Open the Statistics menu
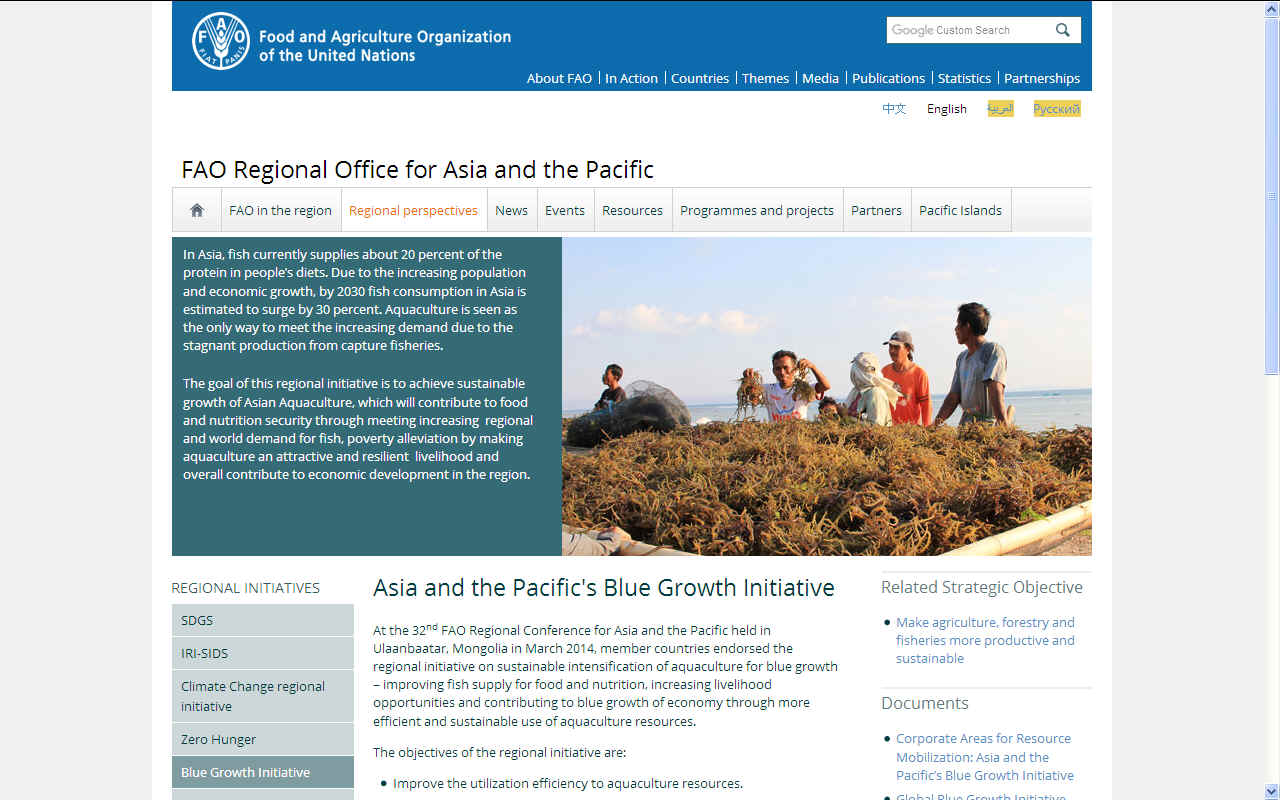This screenshot has width=1280, height=800. pos(964,78)
